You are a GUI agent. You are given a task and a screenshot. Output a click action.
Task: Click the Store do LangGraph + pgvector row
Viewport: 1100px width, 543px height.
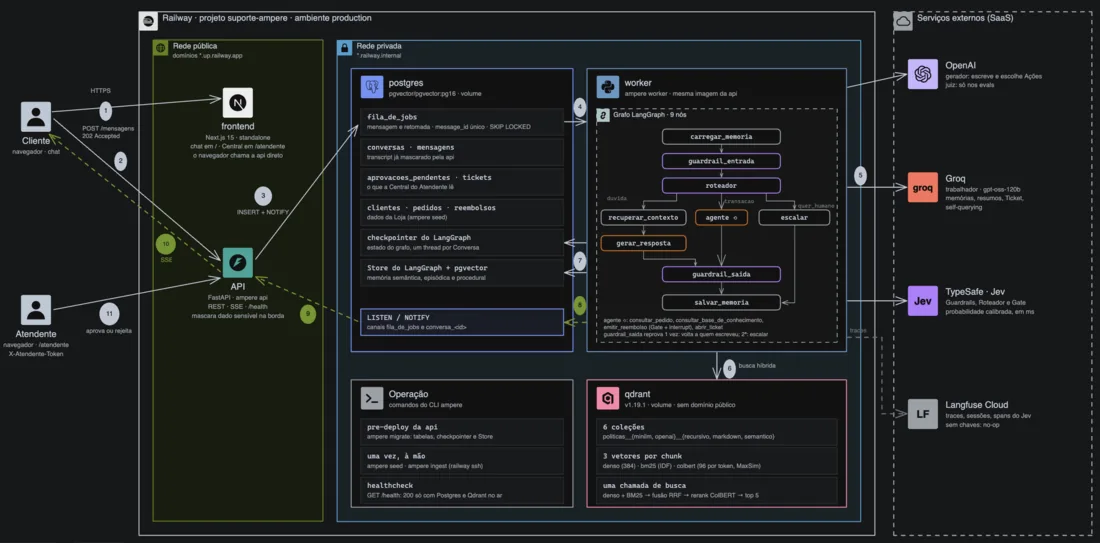[x=462, y=272]
